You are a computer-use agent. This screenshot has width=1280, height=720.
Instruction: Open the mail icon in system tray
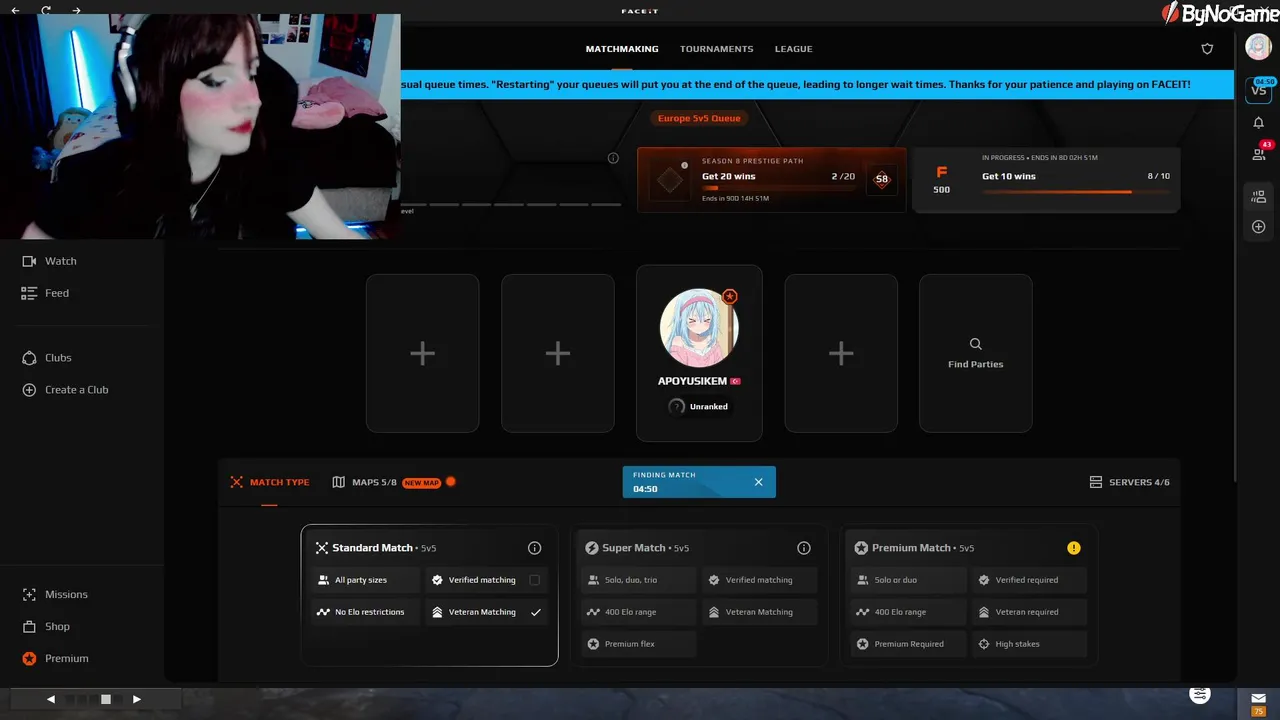(x=1258, y=697)
